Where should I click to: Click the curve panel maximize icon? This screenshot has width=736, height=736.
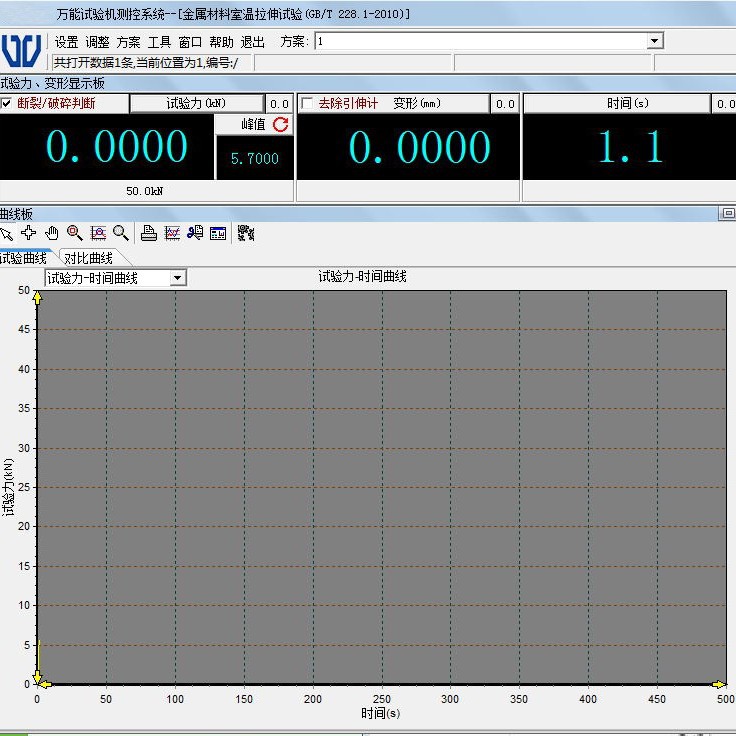[728, 214]
